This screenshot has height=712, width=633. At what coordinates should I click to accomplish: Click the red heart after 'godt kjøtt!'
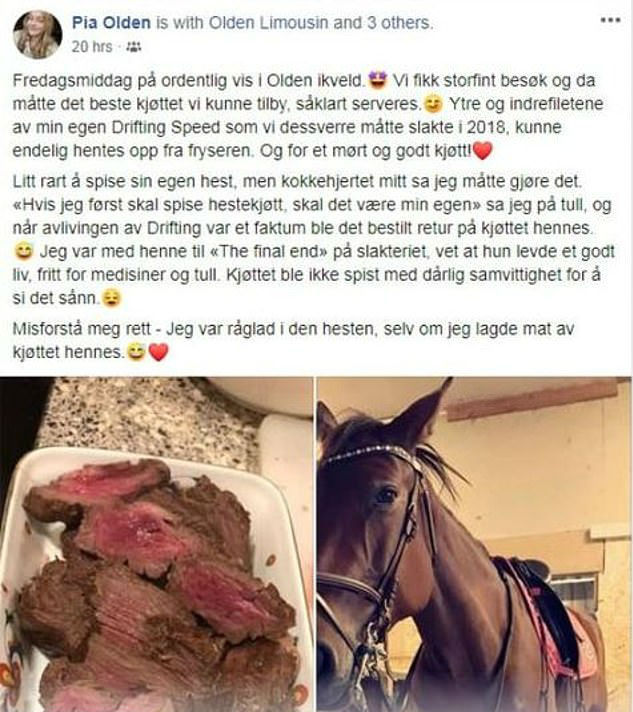(x=482, y=151)
